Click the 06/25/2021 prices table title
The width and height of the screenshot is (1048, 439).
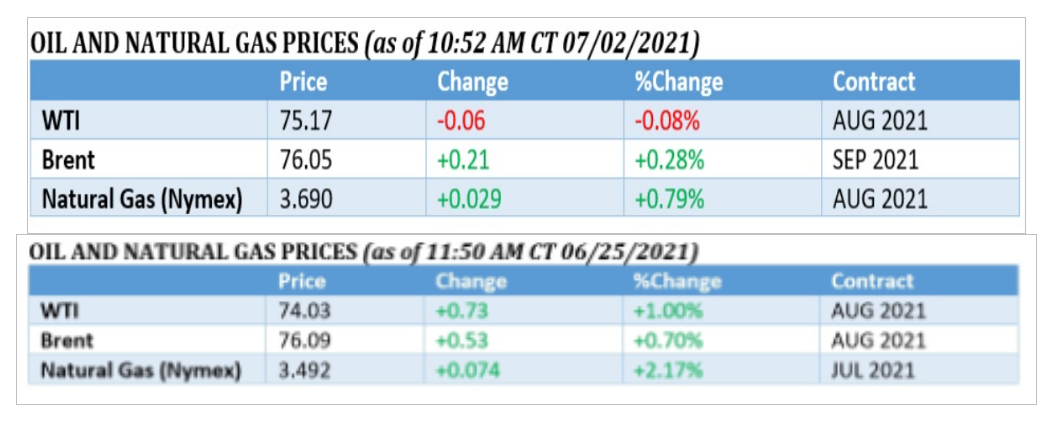click(364, 250)
